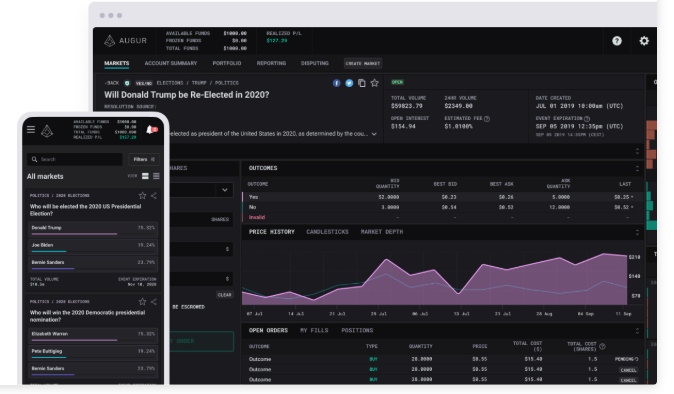Open settings gear icon in header

(644, 41)
